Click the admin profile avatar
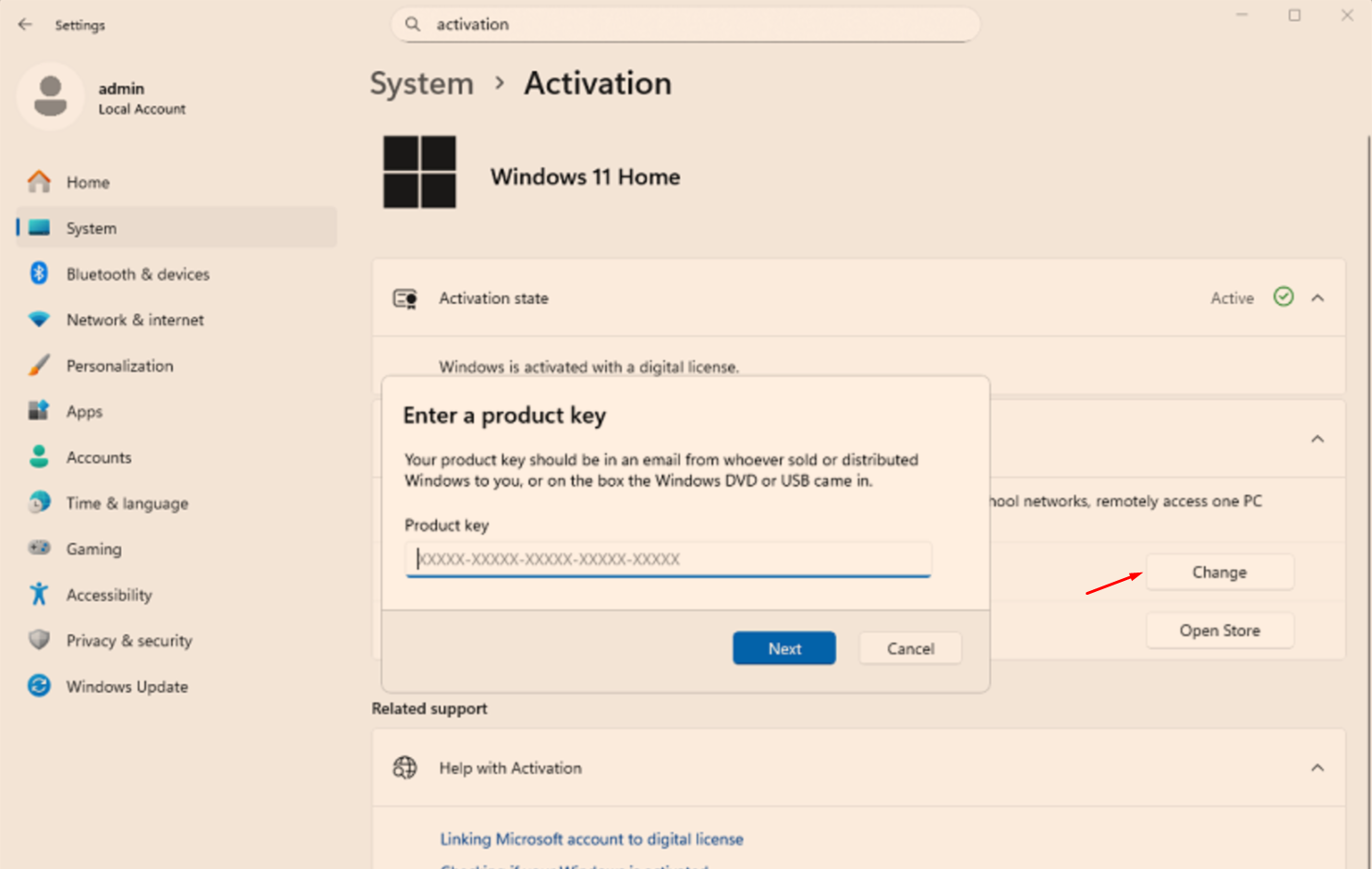1372x869 pixels. (x=50, y=96)
